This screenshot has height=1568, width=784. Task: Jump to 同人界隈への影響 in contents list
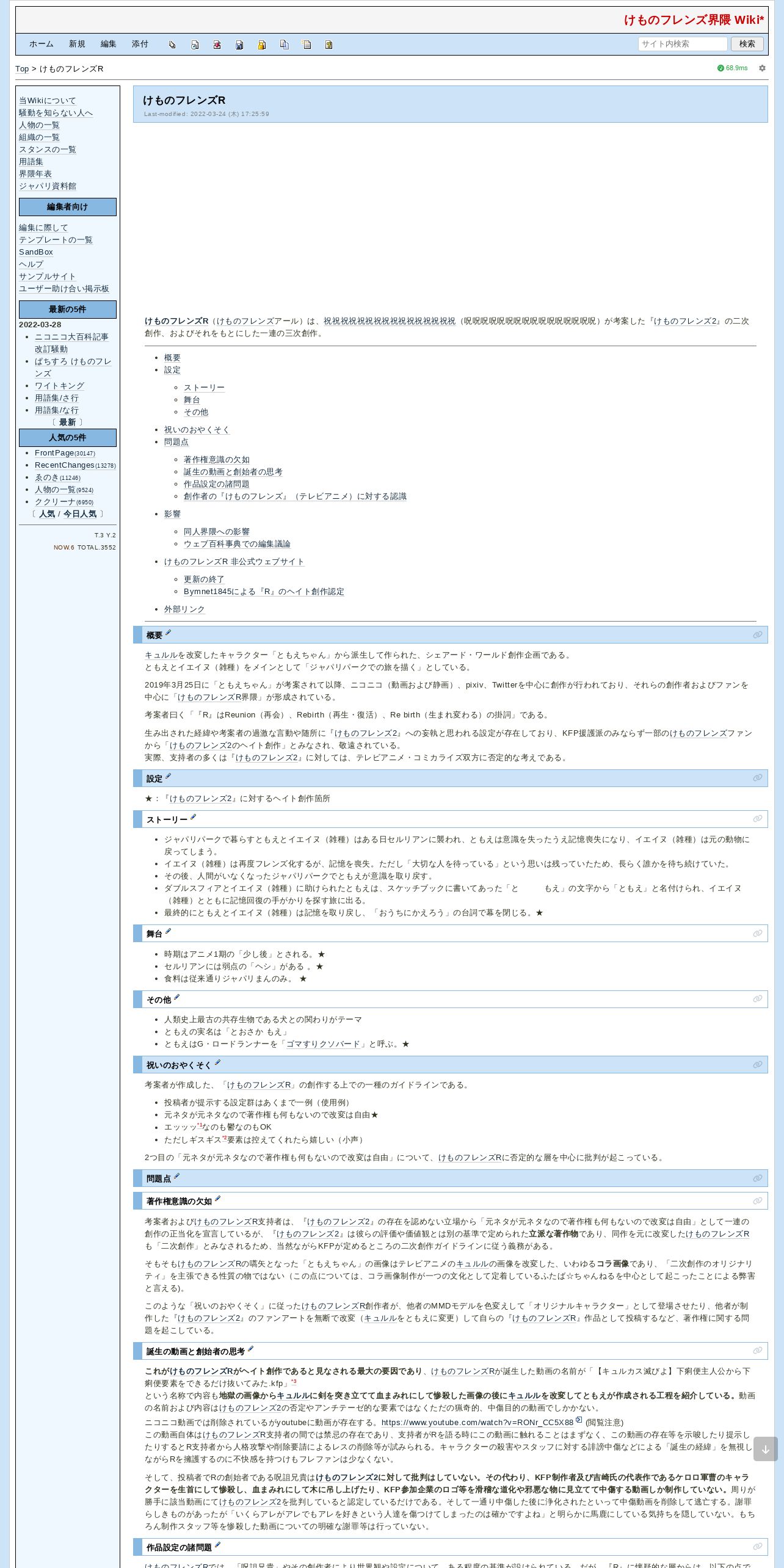point(217,532)
